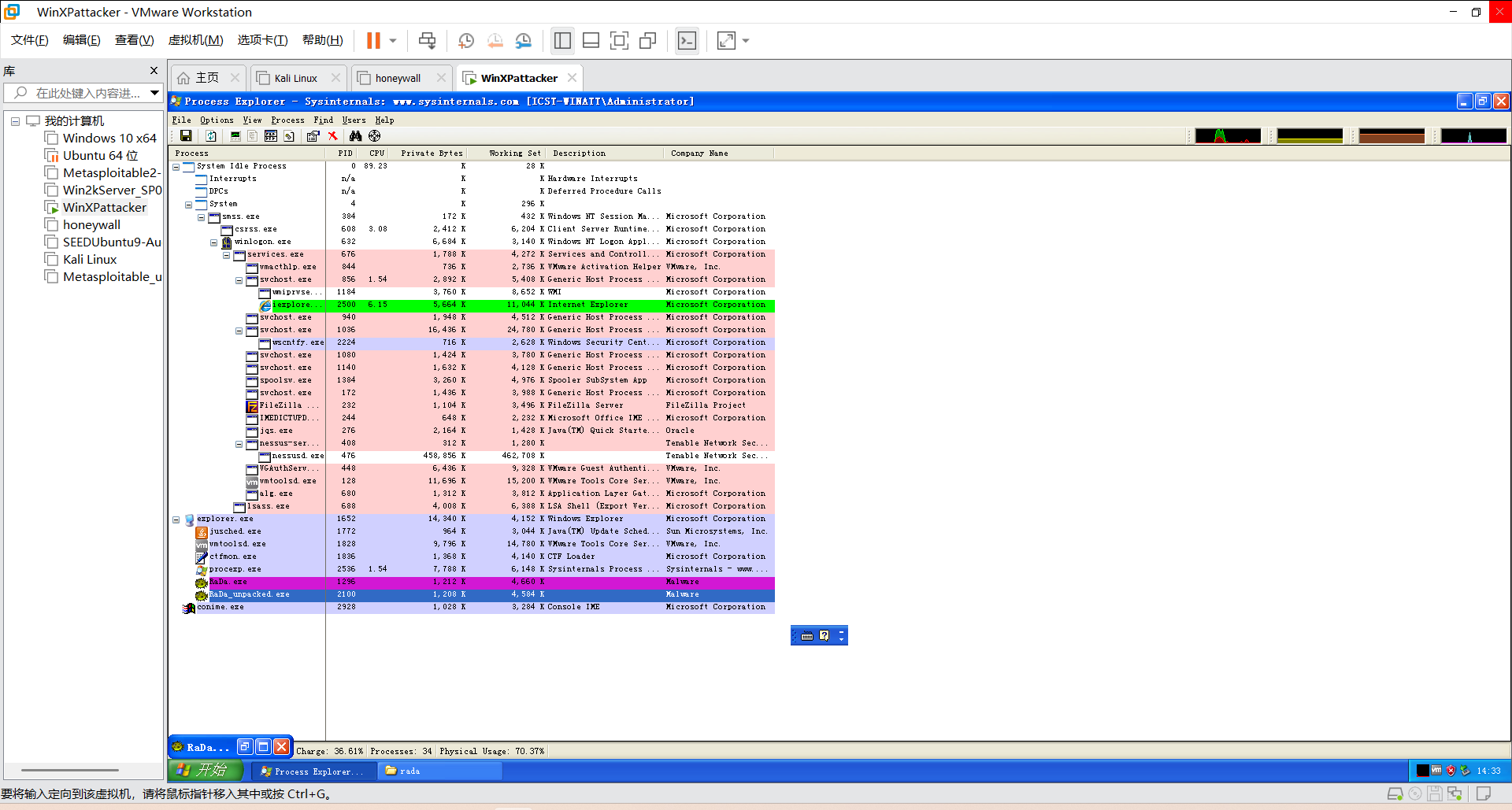Click the red shield security tray icon
The width and height of the screenshot is (1512, 810).
tap(1451, 771)
